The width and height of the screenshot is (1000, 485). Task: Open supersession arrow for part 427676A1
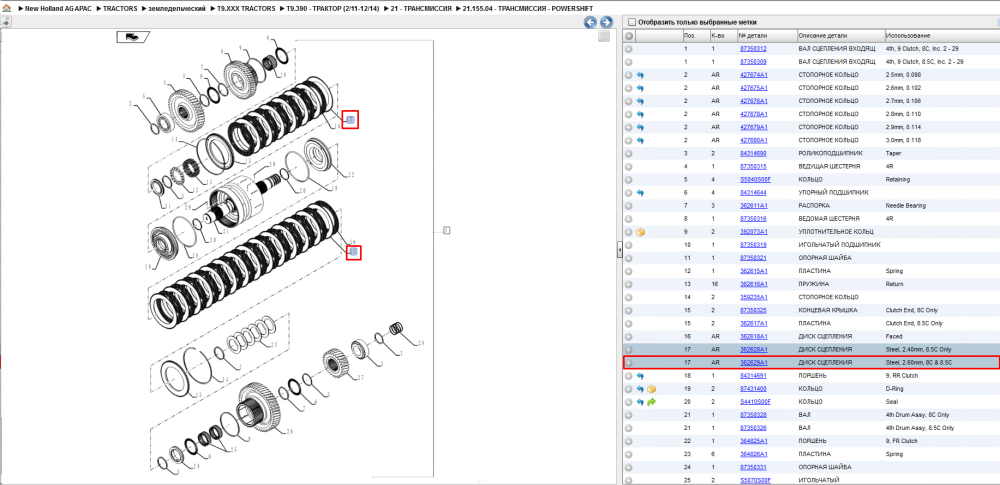point(640,101)
